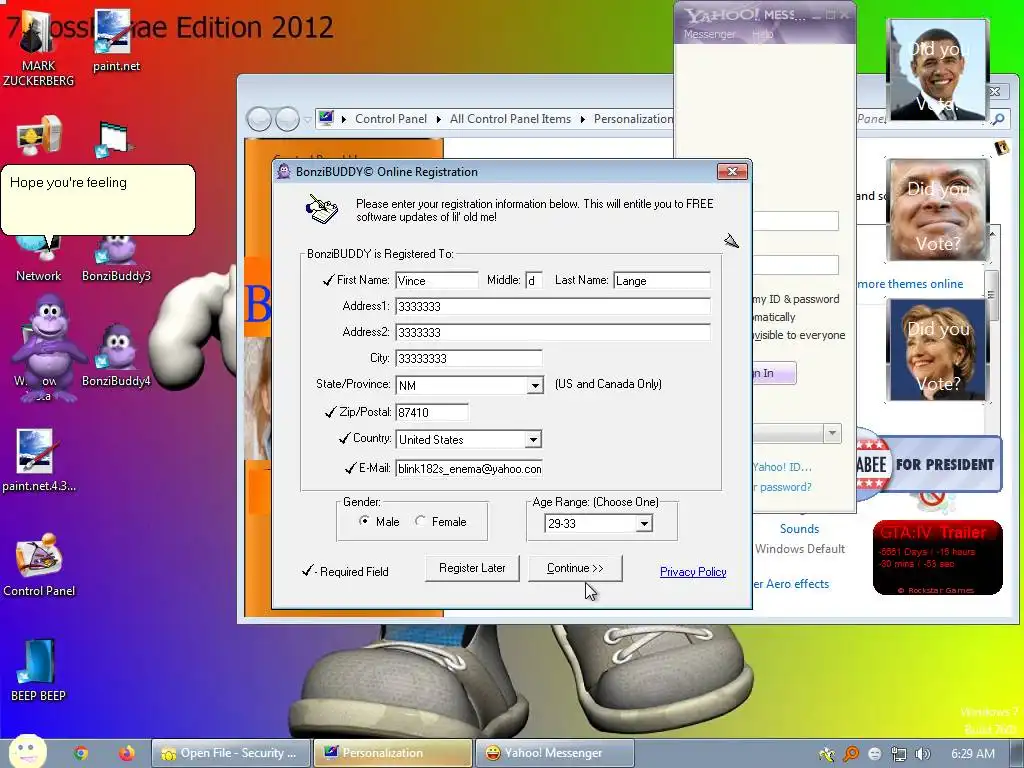This screenshot has height=768, width=1024.
Task: Click the more themes online link
Action: (910, 284)
